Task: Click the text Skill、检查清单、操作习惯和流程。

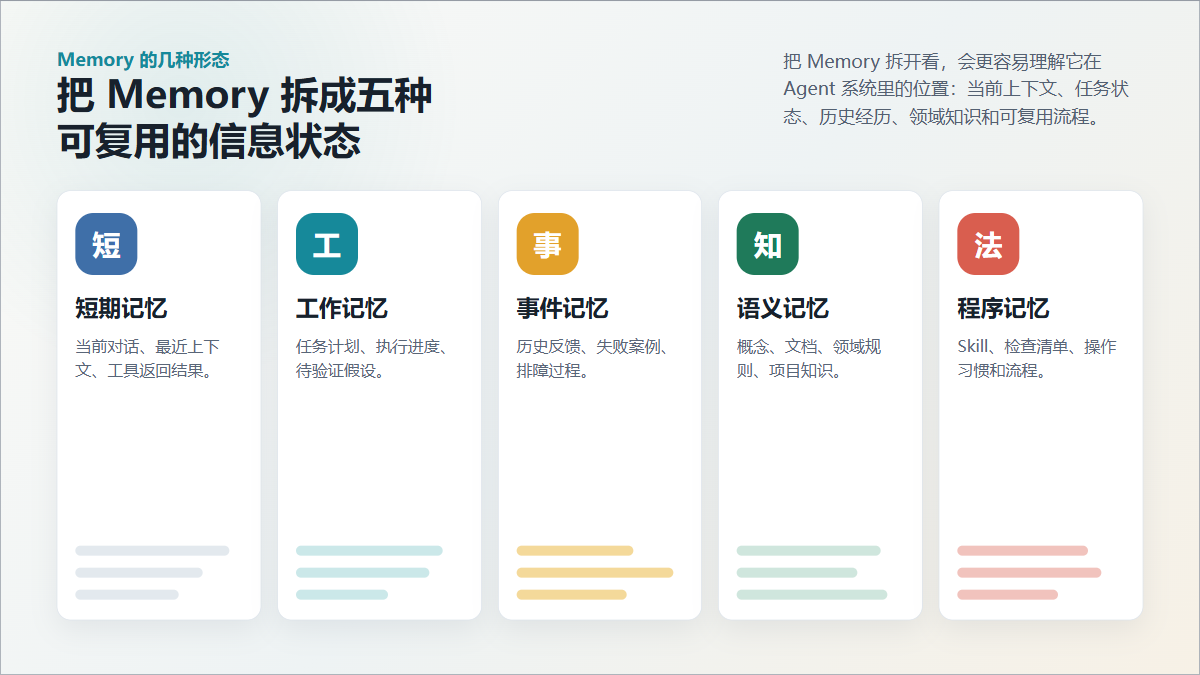Action: coord(1037,359)
